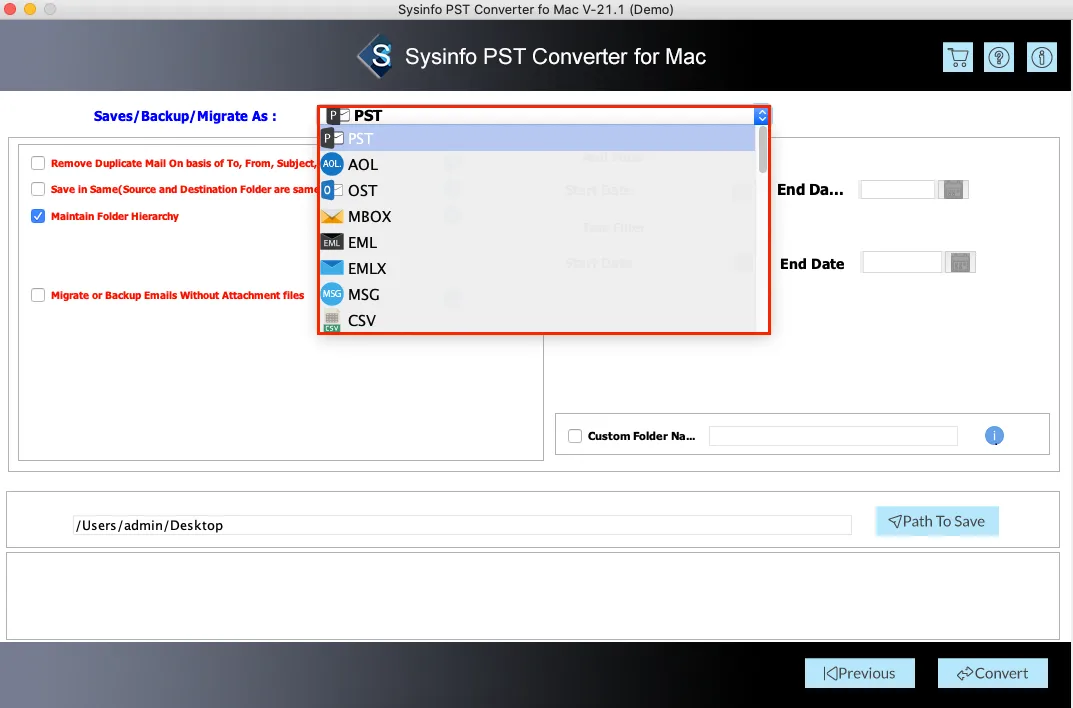The image size is (1073, 708).
Task: Click the Convert button
Action: point(992,673)
